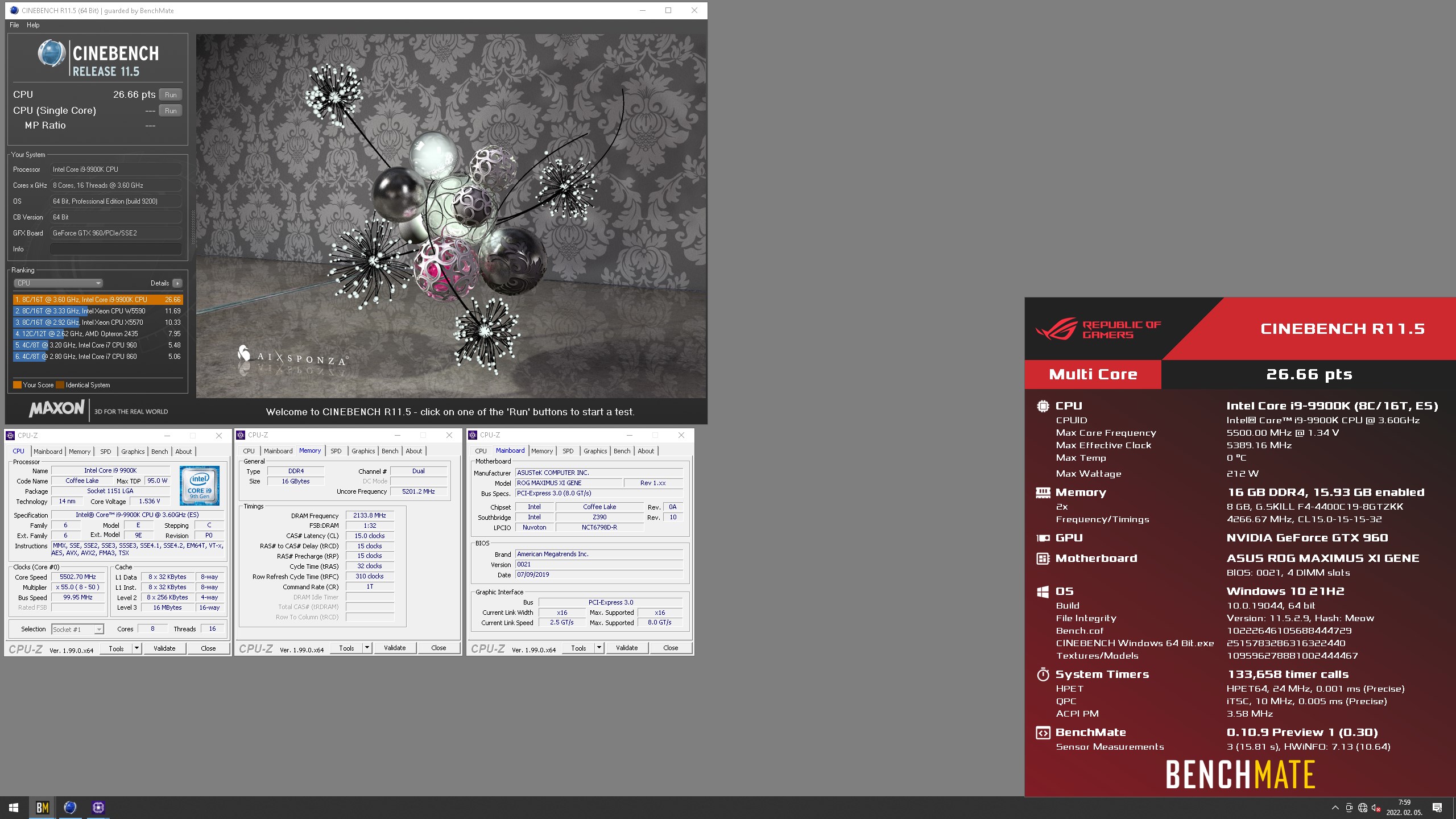Switch to the CPU-Z taskbar icon
Viewport: 1456px width, 819px height.
pyautogui.click(x=98, y=808)
